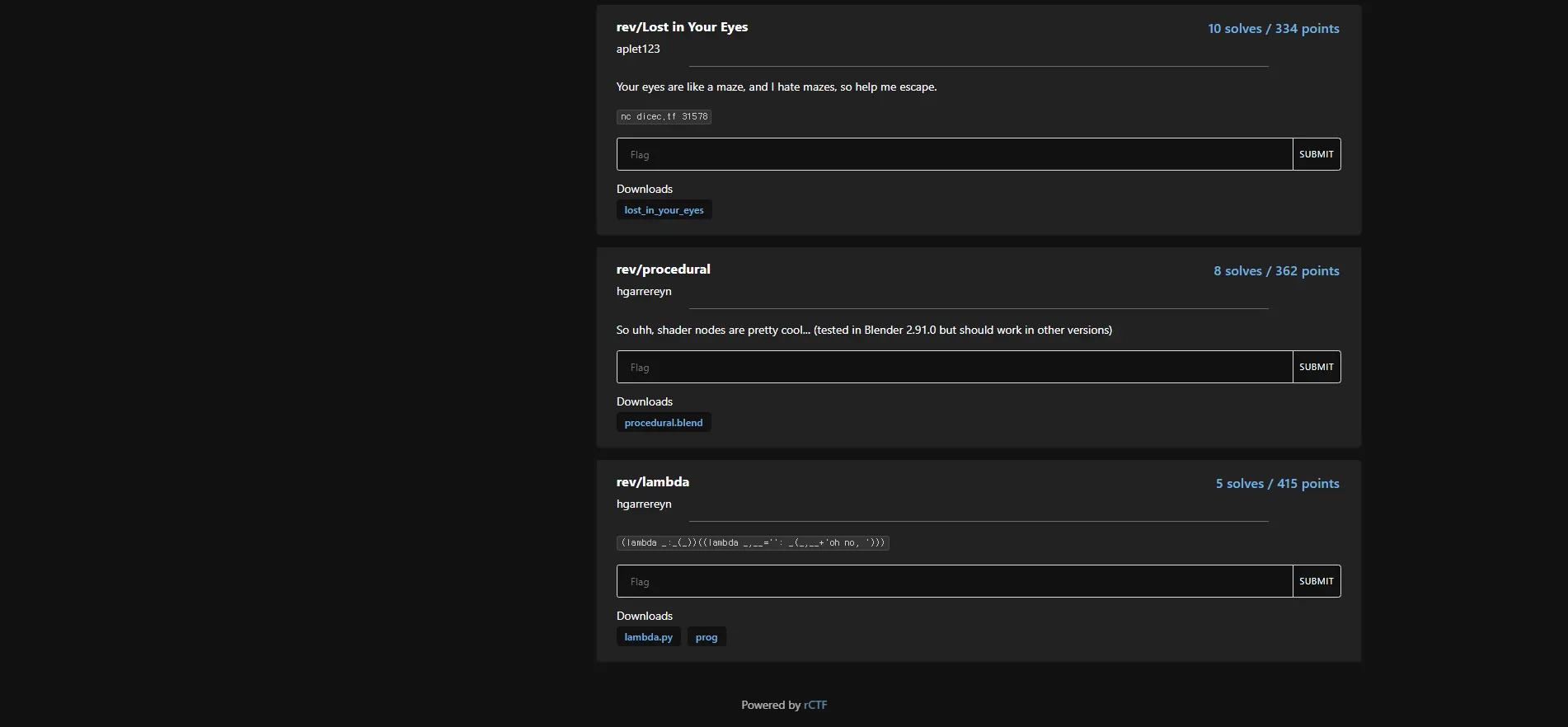The image size is (1568, 727).
Task: Click the Flag input for rev/lambda
Action: [x=955, y=581]
